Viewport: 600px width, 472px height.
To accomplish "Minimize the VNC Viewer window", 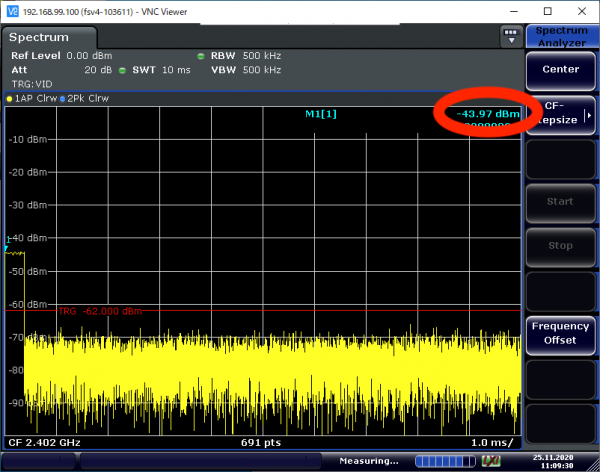I will click(x=514, y=11).
